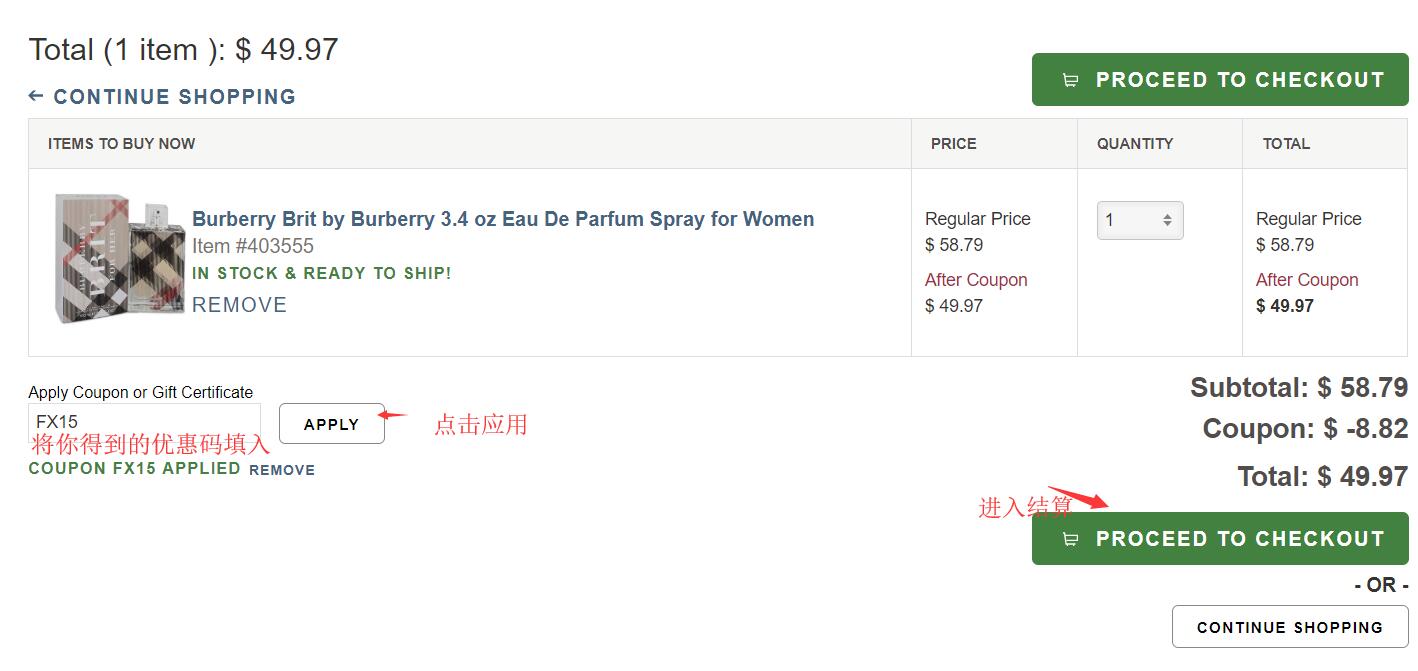Screen dimensions: 1418x671
Task: Decrease quantity with the down spinner arrow
Action: (1167, 225)
